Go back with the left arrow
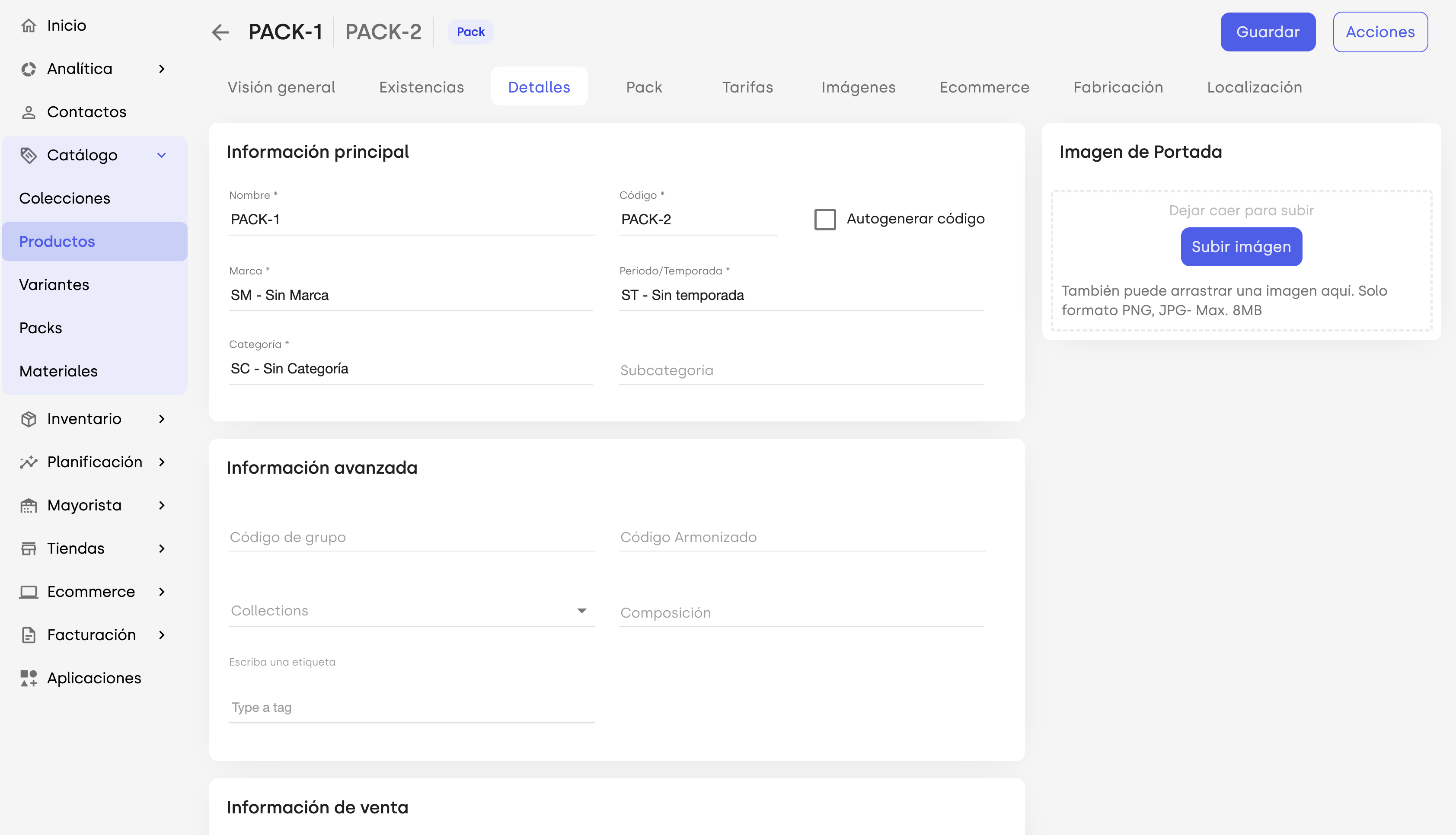This screenshot has height=835, width=1456. pyautogui.click(x=220, y=32)
